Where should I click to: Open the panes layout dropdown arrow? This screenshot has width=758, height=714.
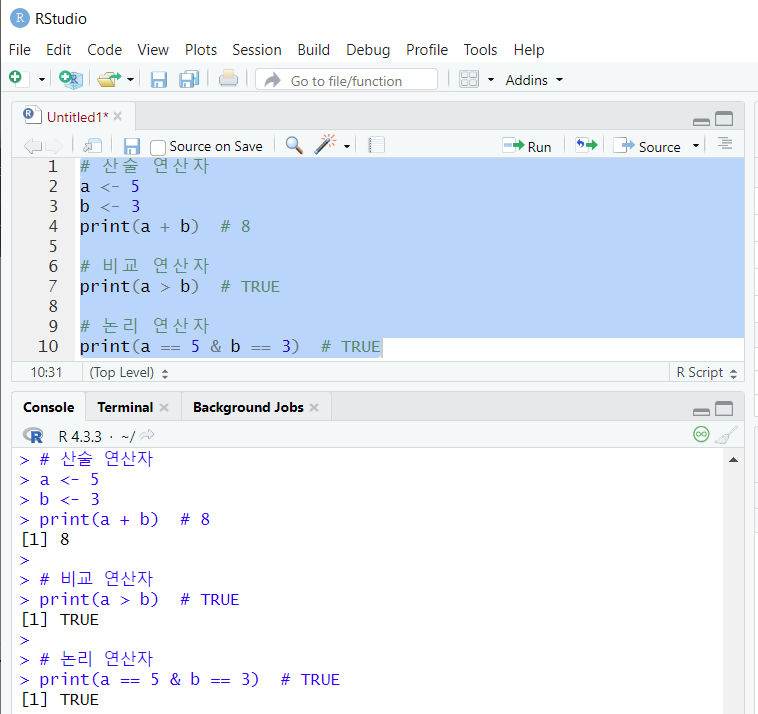[491, 79]
